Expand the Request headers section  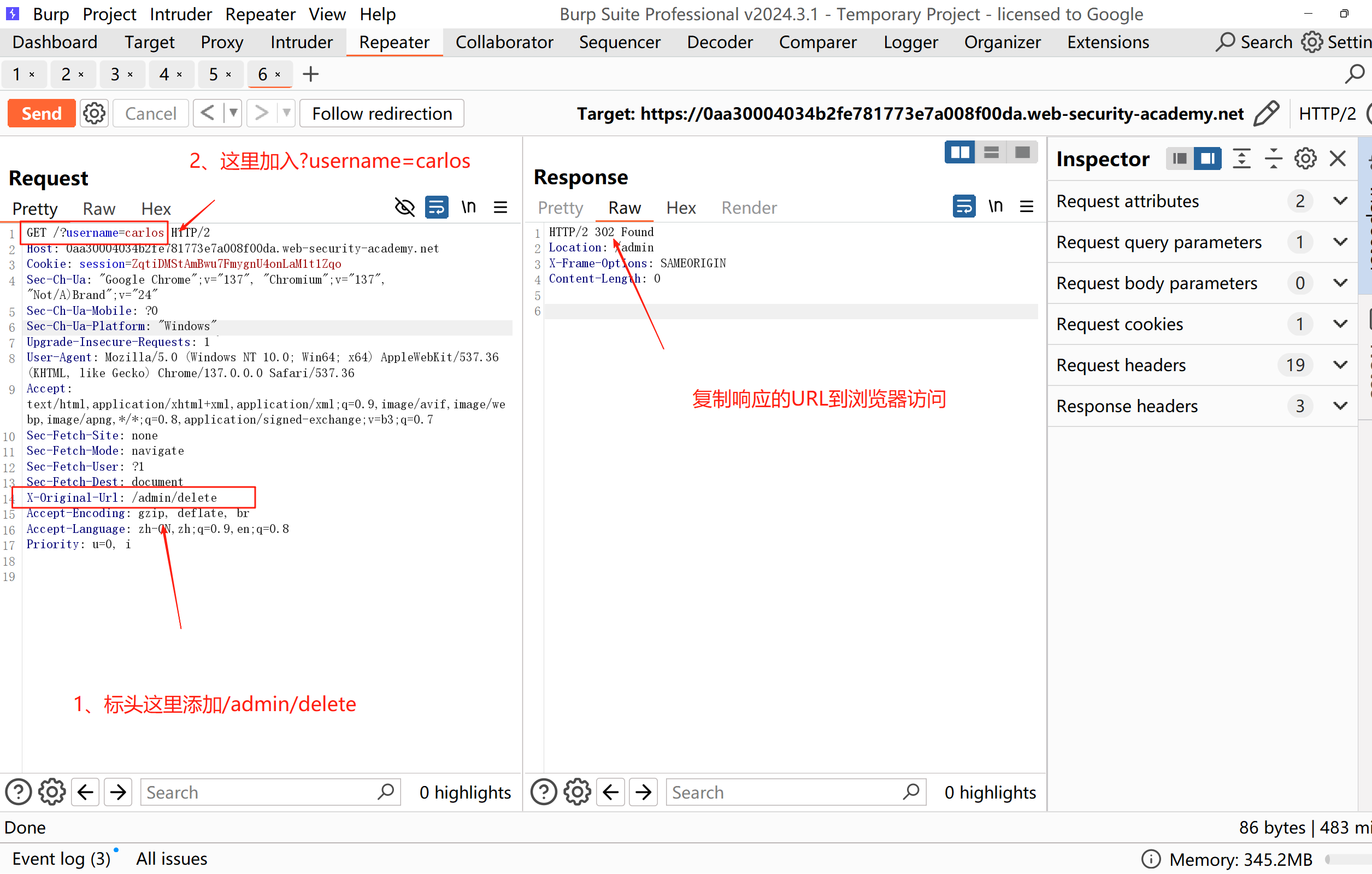[1340, 365]
